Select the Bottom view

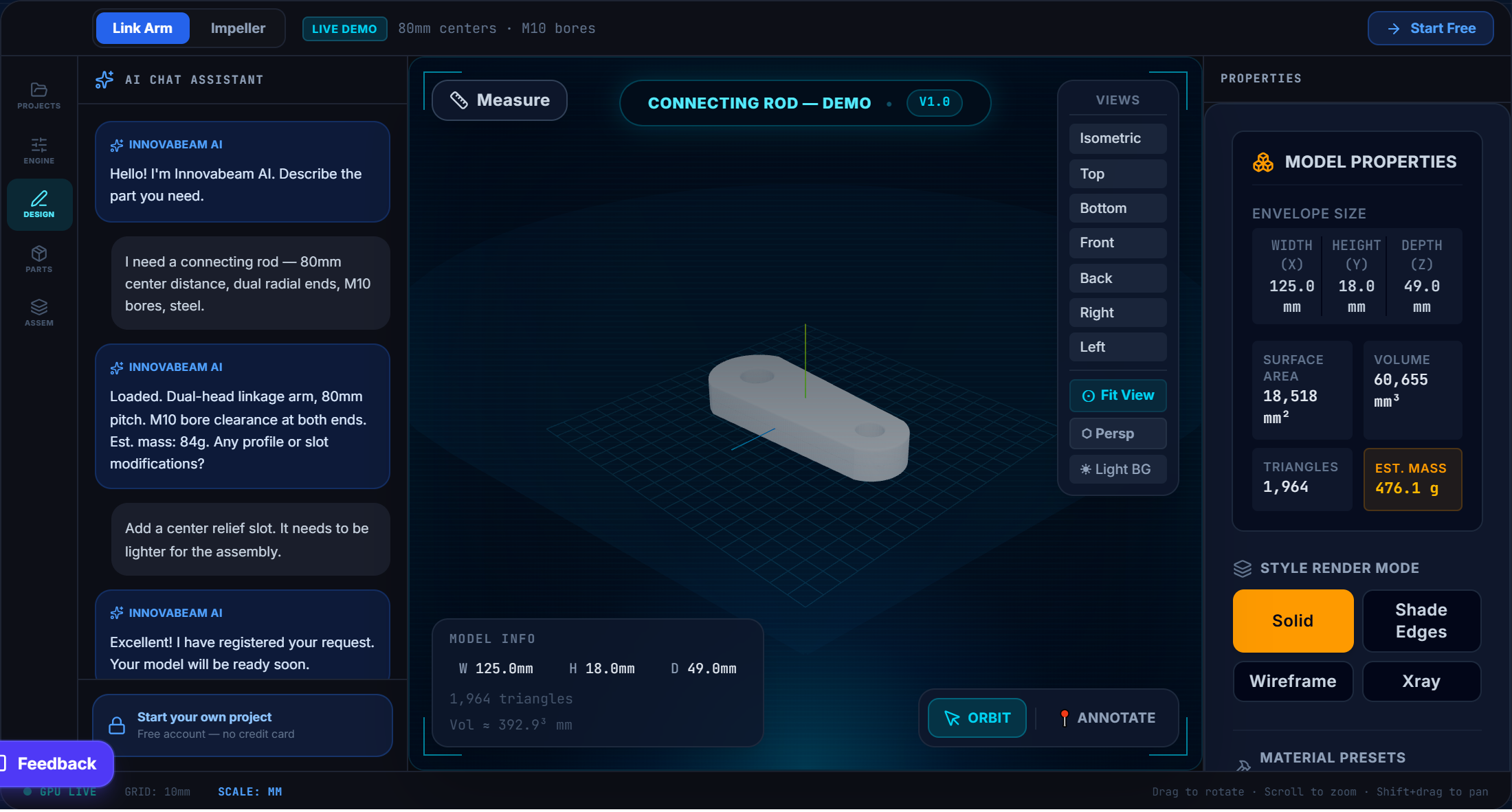[x=1118, y=208]
